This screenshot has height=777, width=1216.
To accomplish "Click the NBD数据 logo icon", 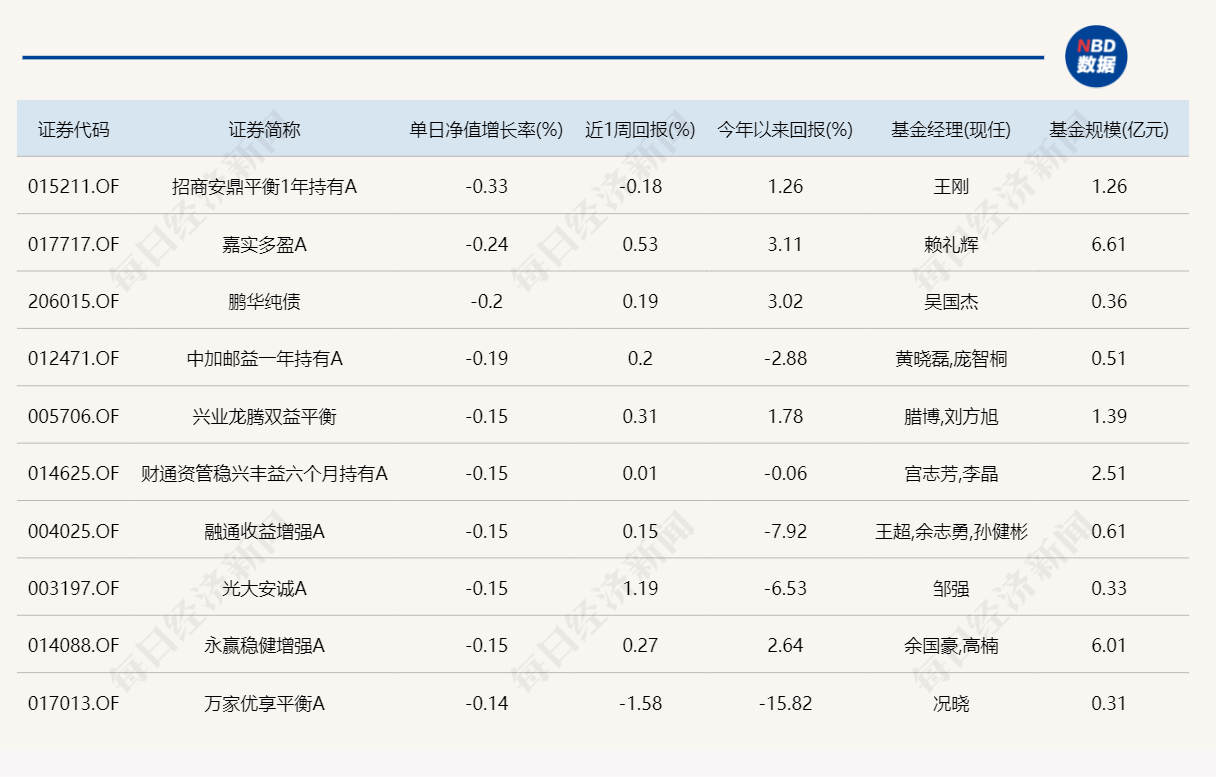I will [1096, 56].
